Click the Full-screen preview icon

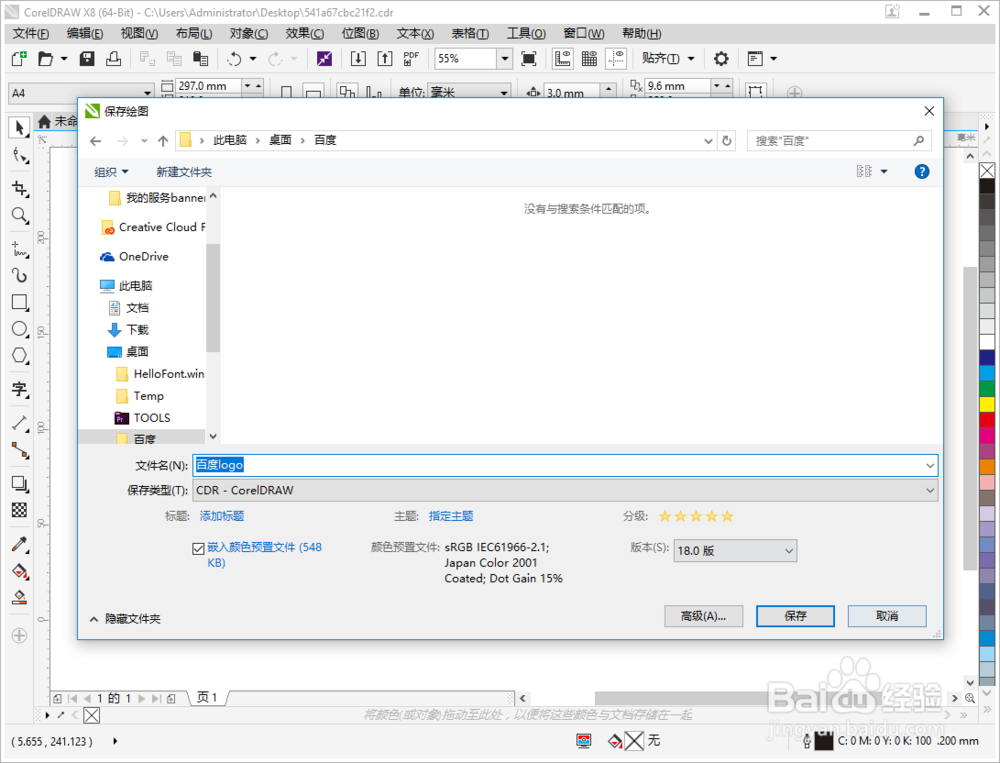(529, 59)
